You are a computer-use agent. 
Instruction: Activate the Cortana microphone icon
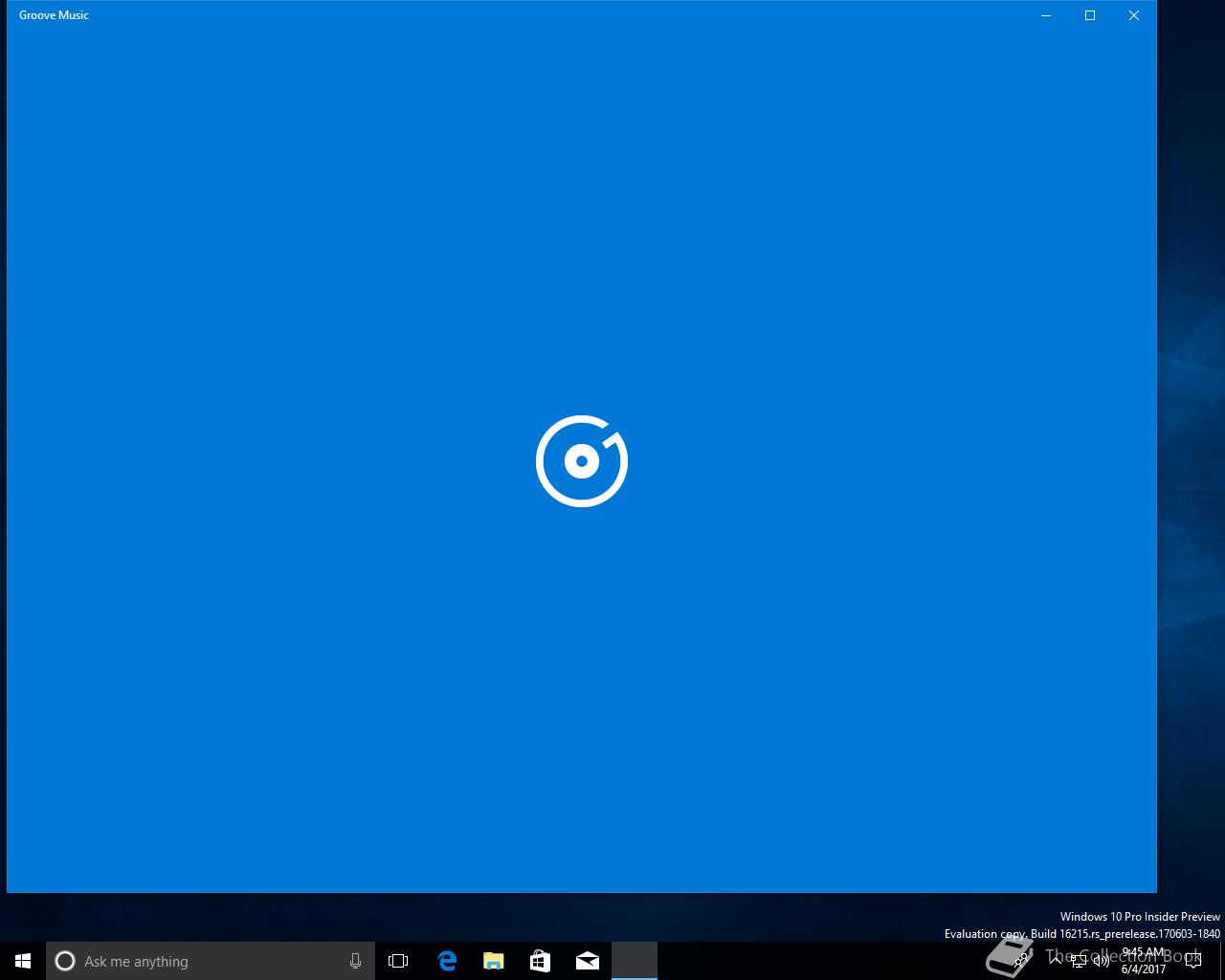pyautogui.click(x=355, y=961)
